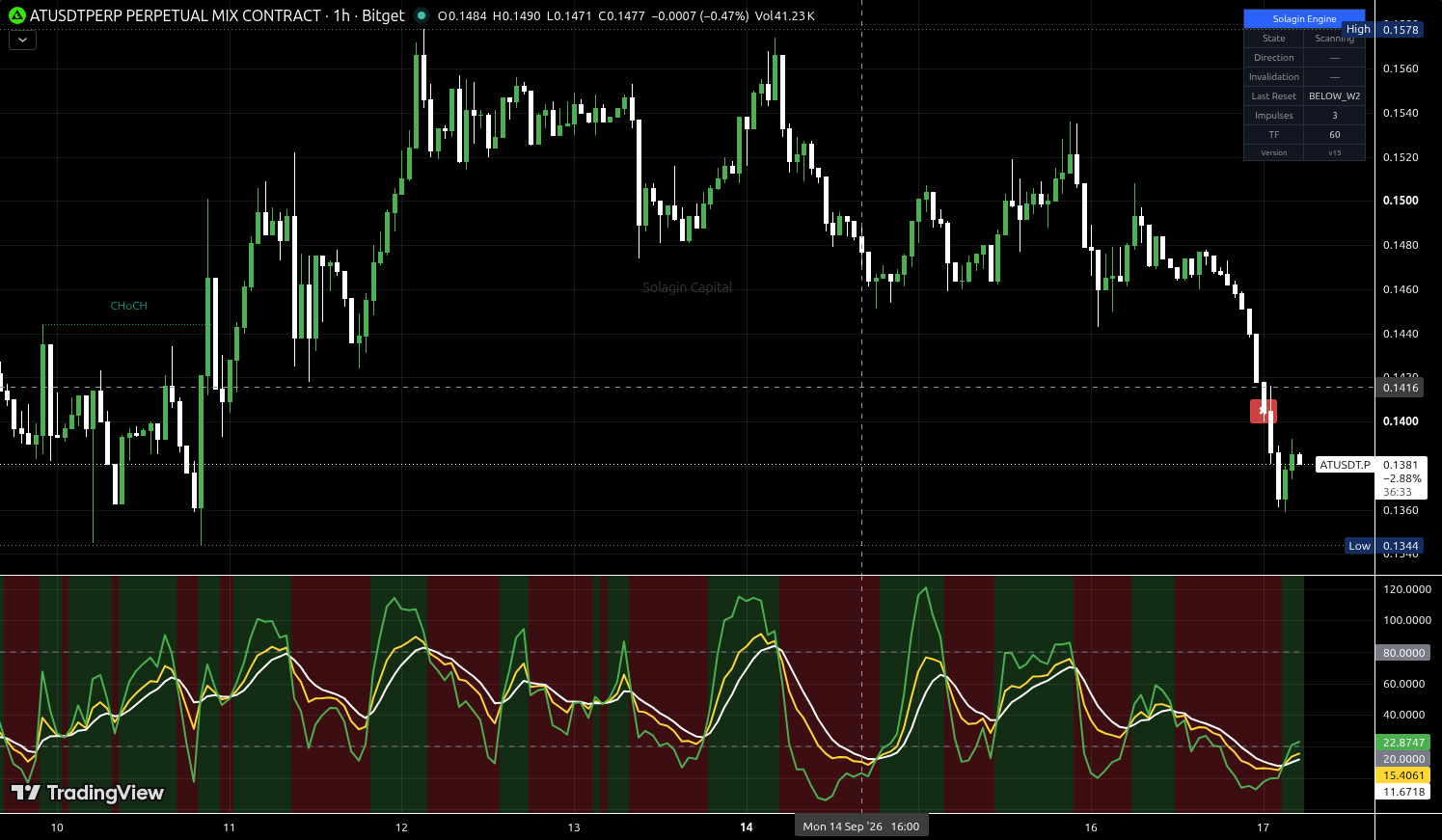The height and width of the screenshot is (840, 1442).
Task: Click the 120.0000 oscillator axis label
Action: click(1406, 589)
